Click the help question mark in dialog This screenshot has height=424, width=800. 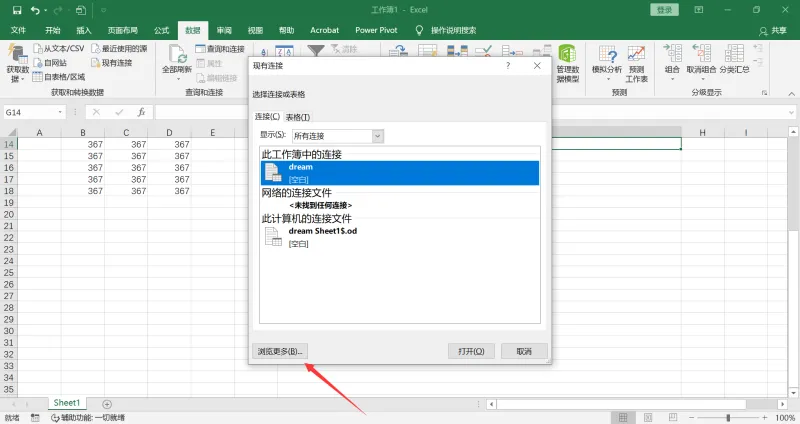tap(508, 65)
